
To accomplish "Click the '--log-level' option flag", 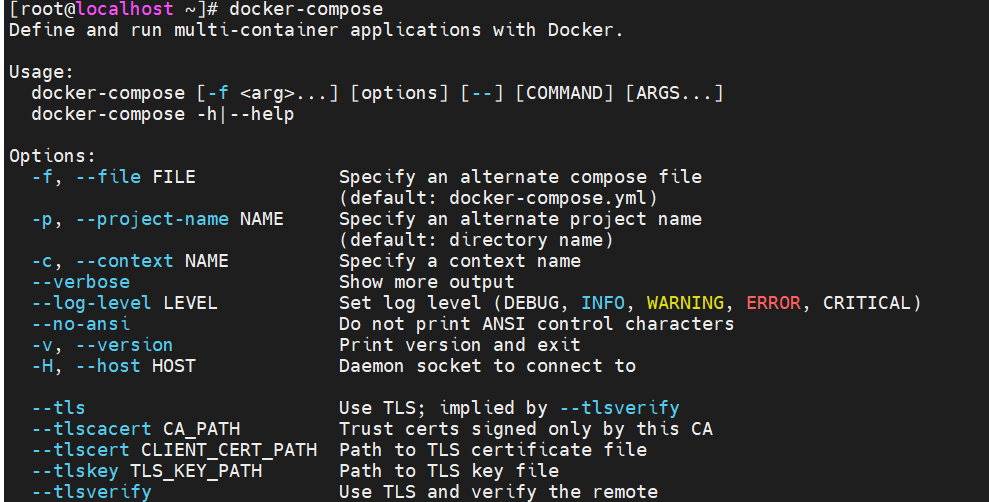I will (91, 303).
